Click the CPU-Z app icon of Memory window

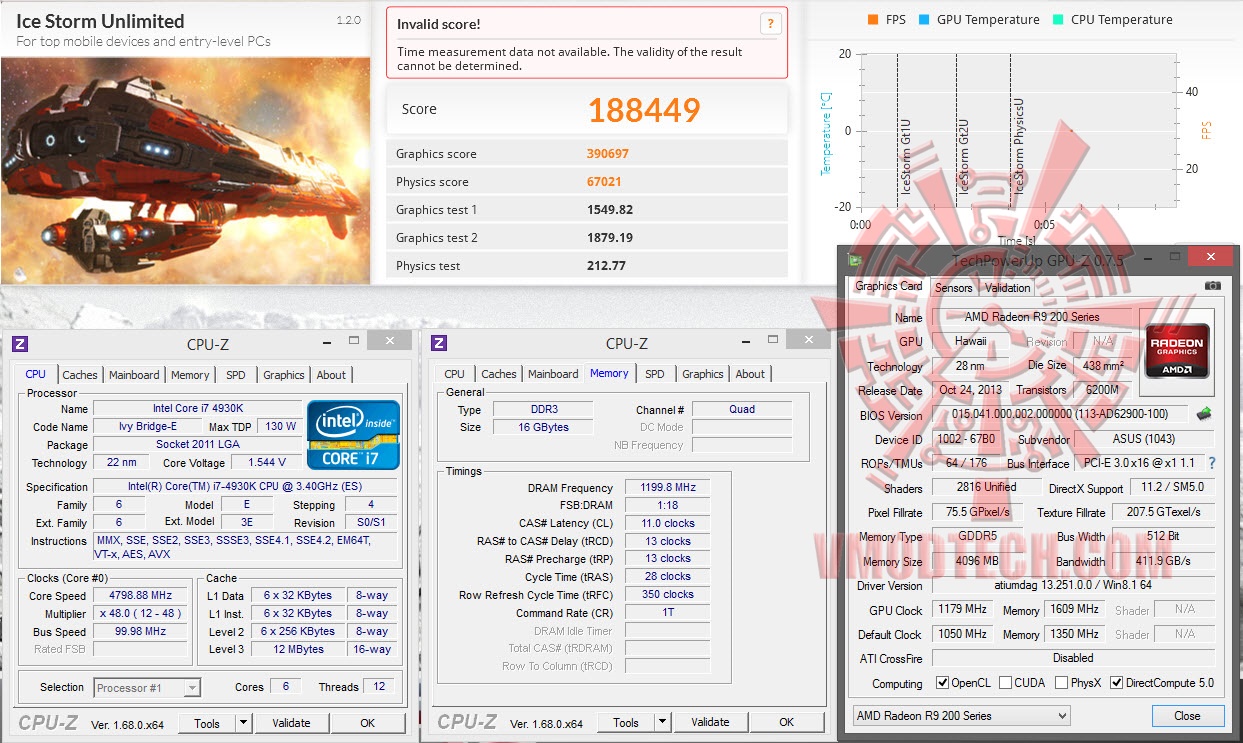439,343
